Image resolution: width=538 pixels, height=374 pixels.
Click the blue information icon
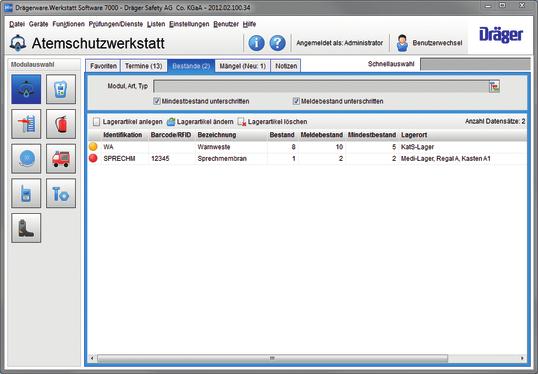coord(256,43)
